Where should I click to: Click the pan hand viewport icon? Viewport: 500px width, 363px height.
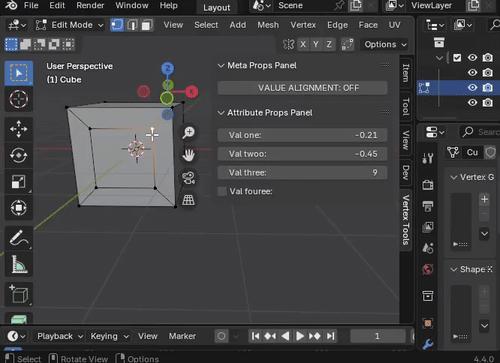click(189, 155)
